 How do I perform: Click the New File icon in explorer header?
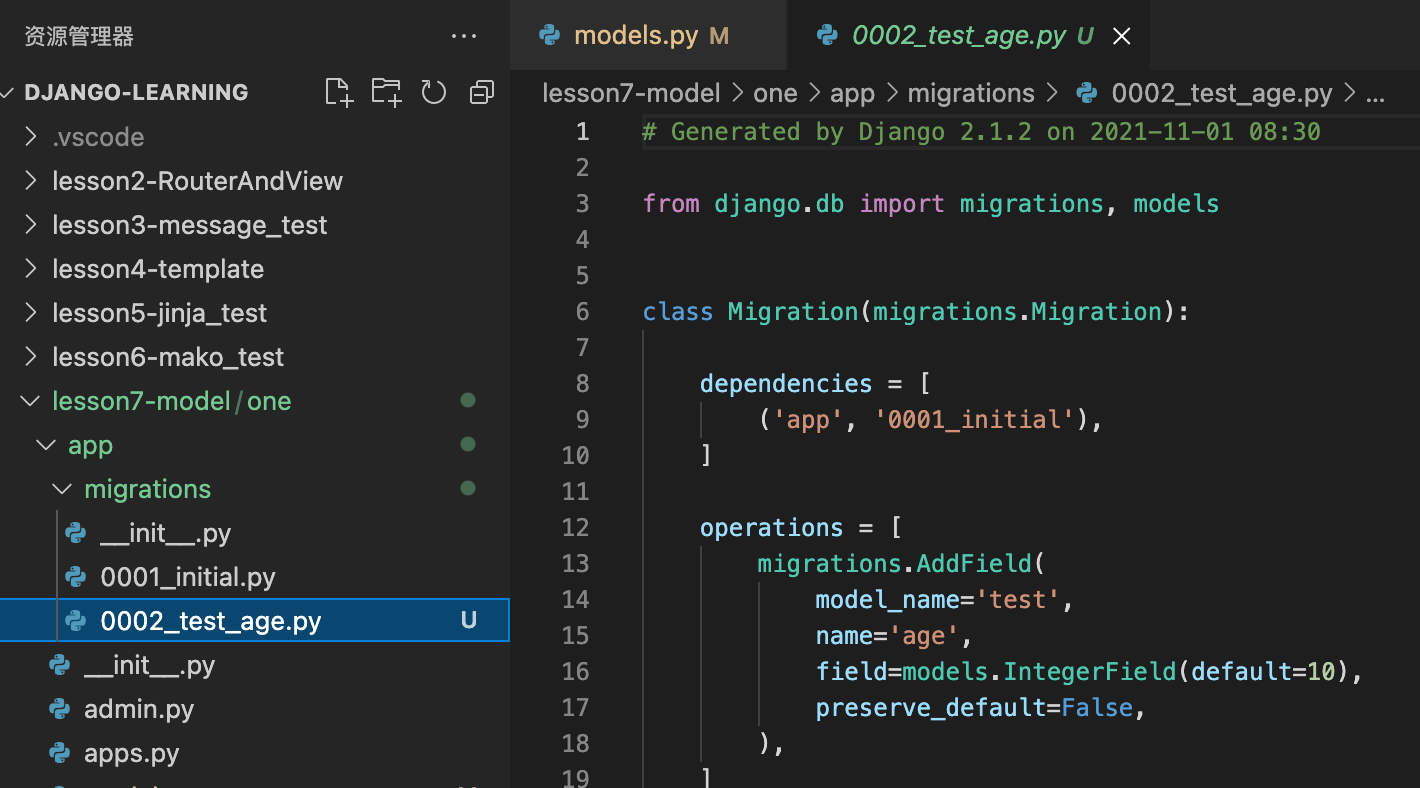click(x=340, y=93)
